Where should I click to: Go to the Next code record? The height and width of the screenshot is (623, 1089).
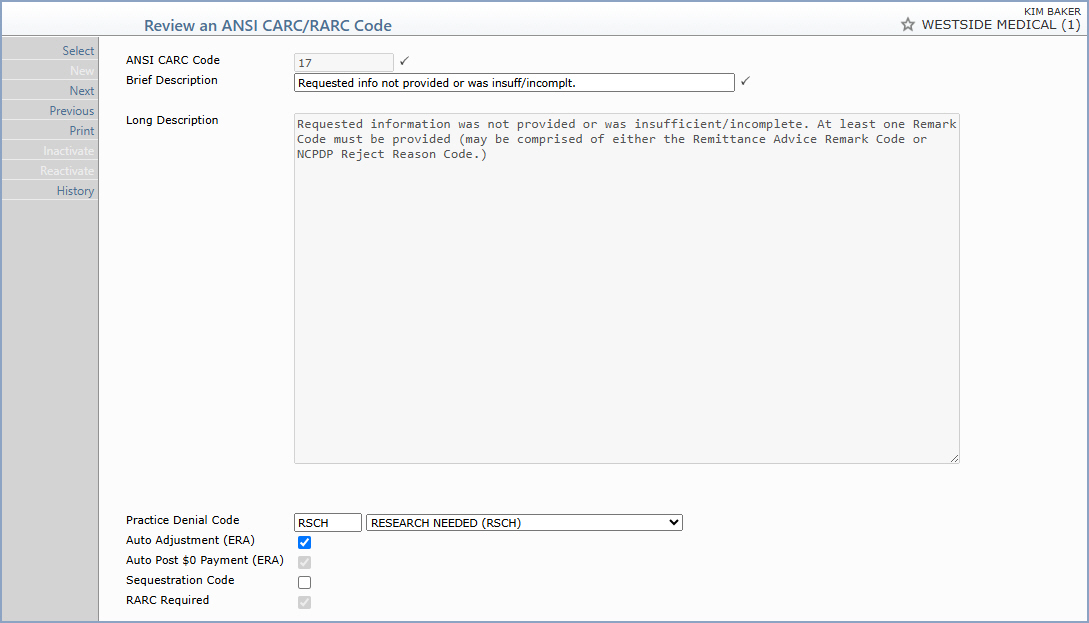(x=82, y=91)
